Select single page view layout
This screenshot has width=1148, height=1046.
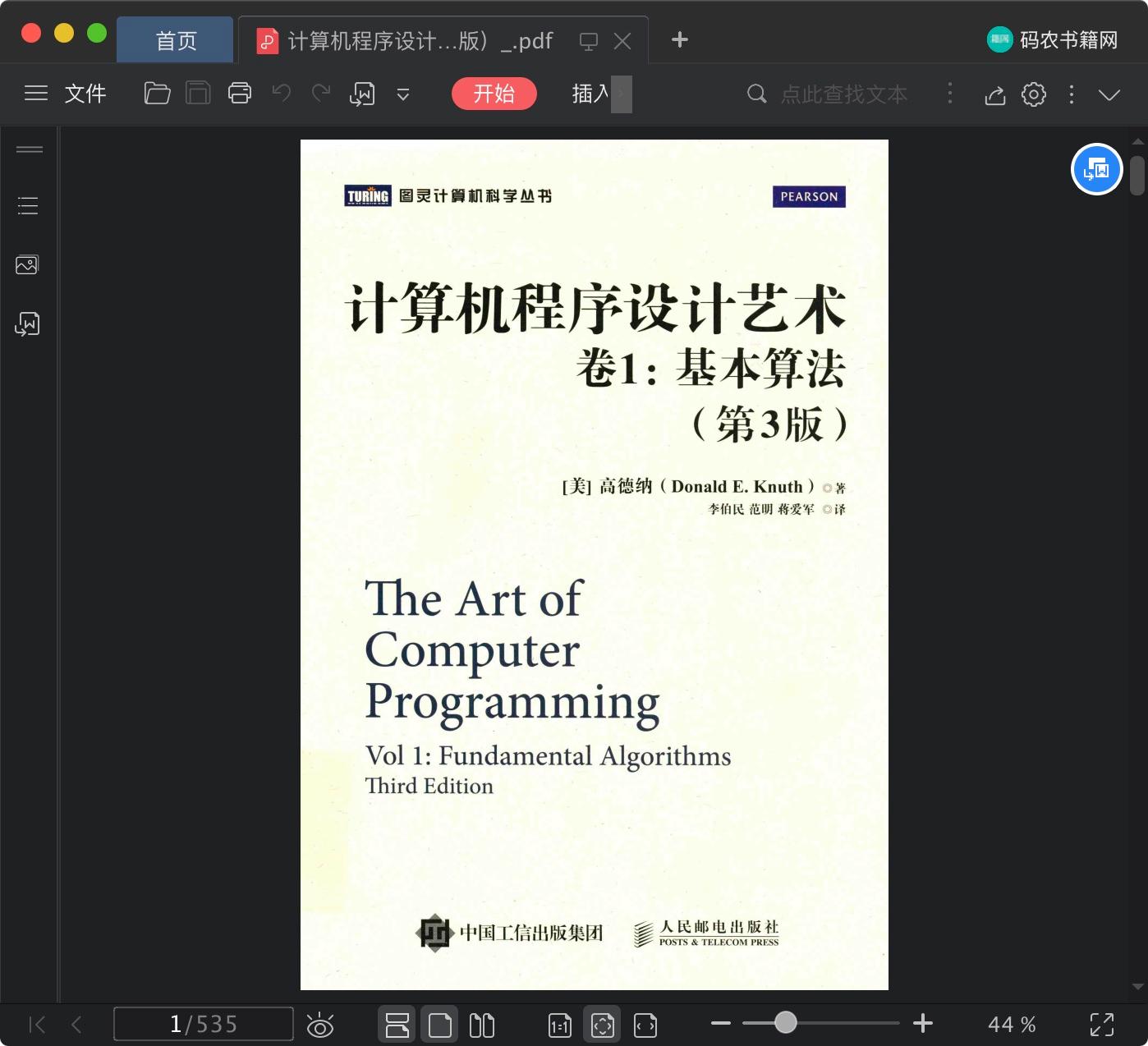click(x=440, y=1025)
